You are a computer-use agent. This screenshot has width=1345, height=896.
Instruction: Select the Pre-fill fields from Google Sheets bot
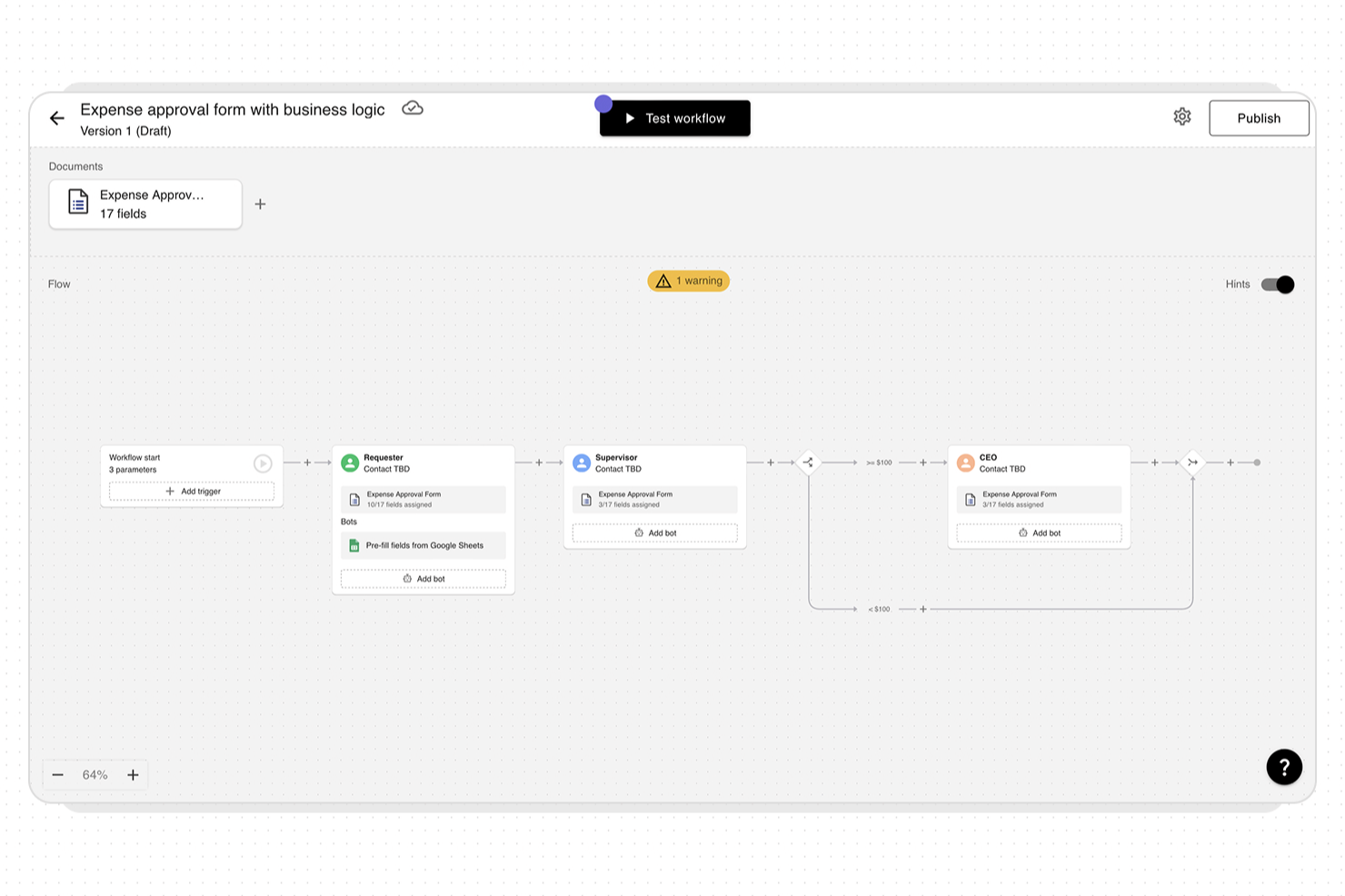point(423,545)
